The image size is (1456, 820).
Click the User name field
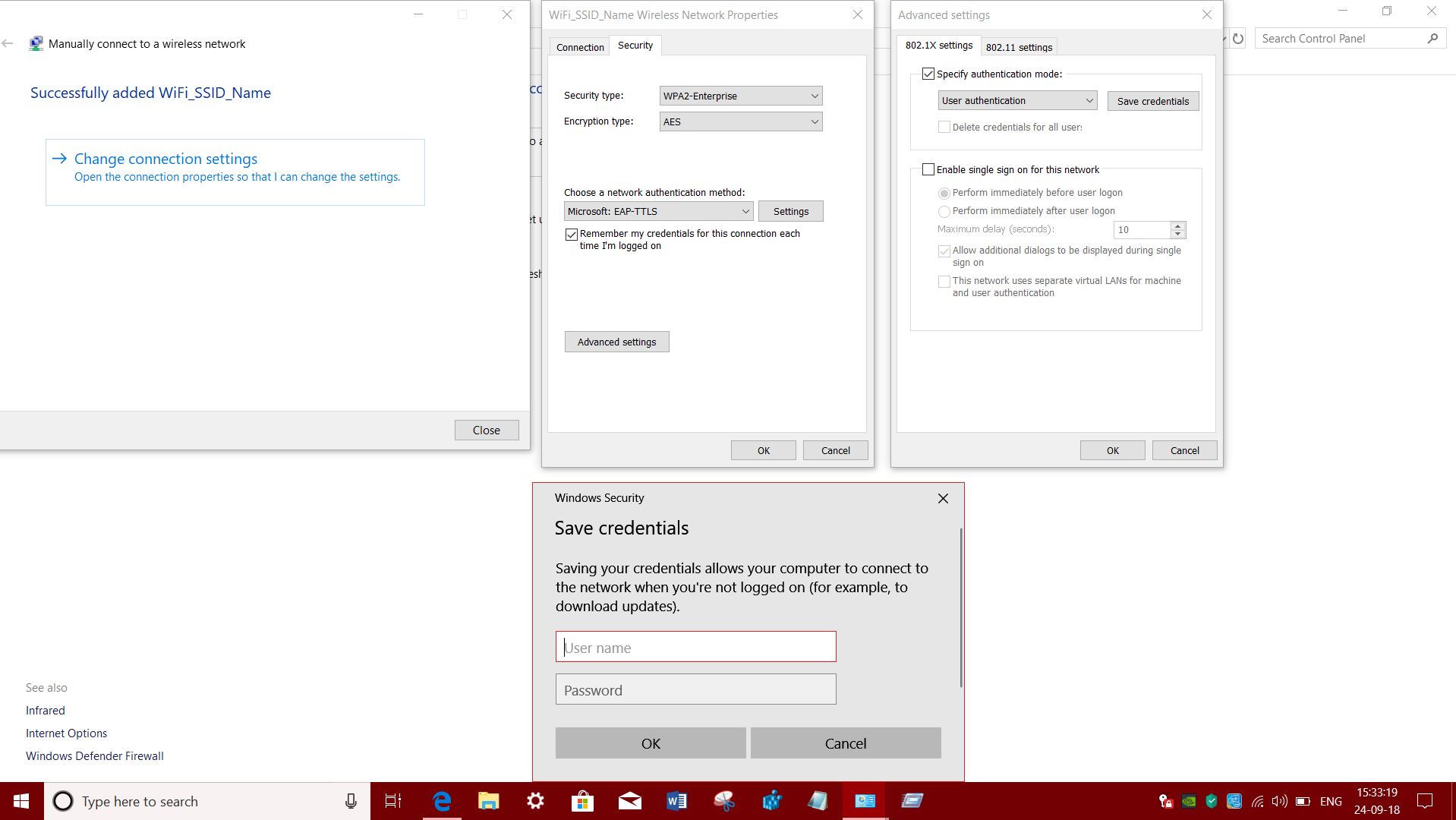[x=696, y=647]
